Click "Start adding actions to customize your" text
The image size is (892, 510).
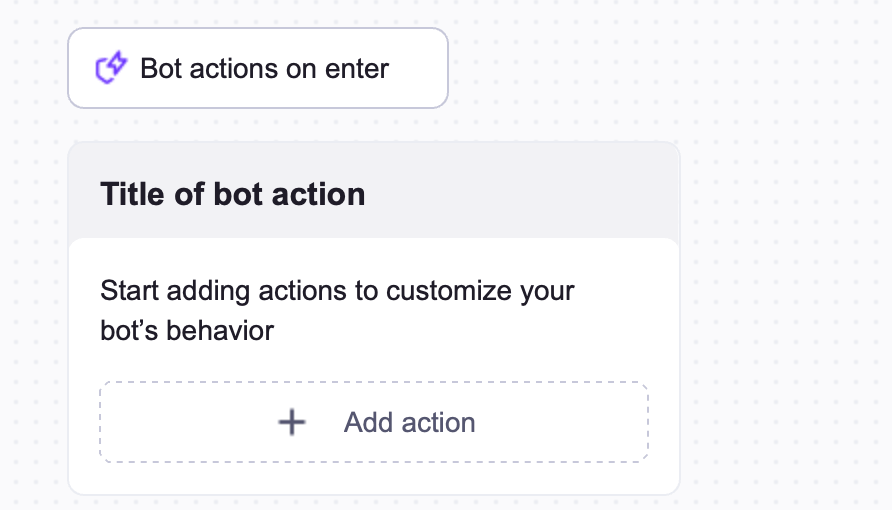(x=337, y=292)
